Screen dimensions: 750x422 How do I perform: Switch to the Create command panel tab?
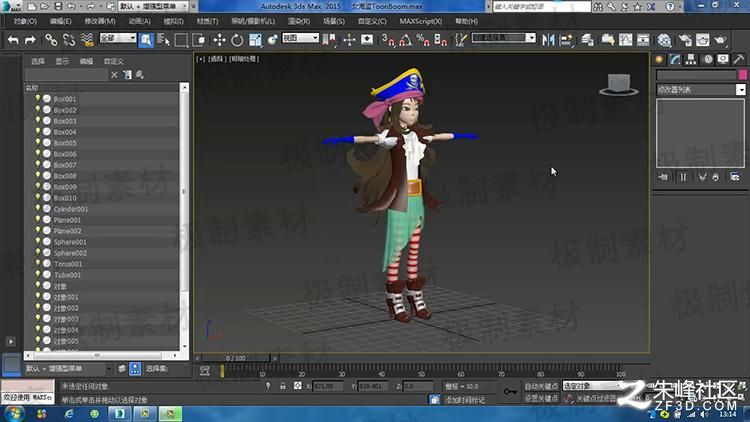[660, 59]
